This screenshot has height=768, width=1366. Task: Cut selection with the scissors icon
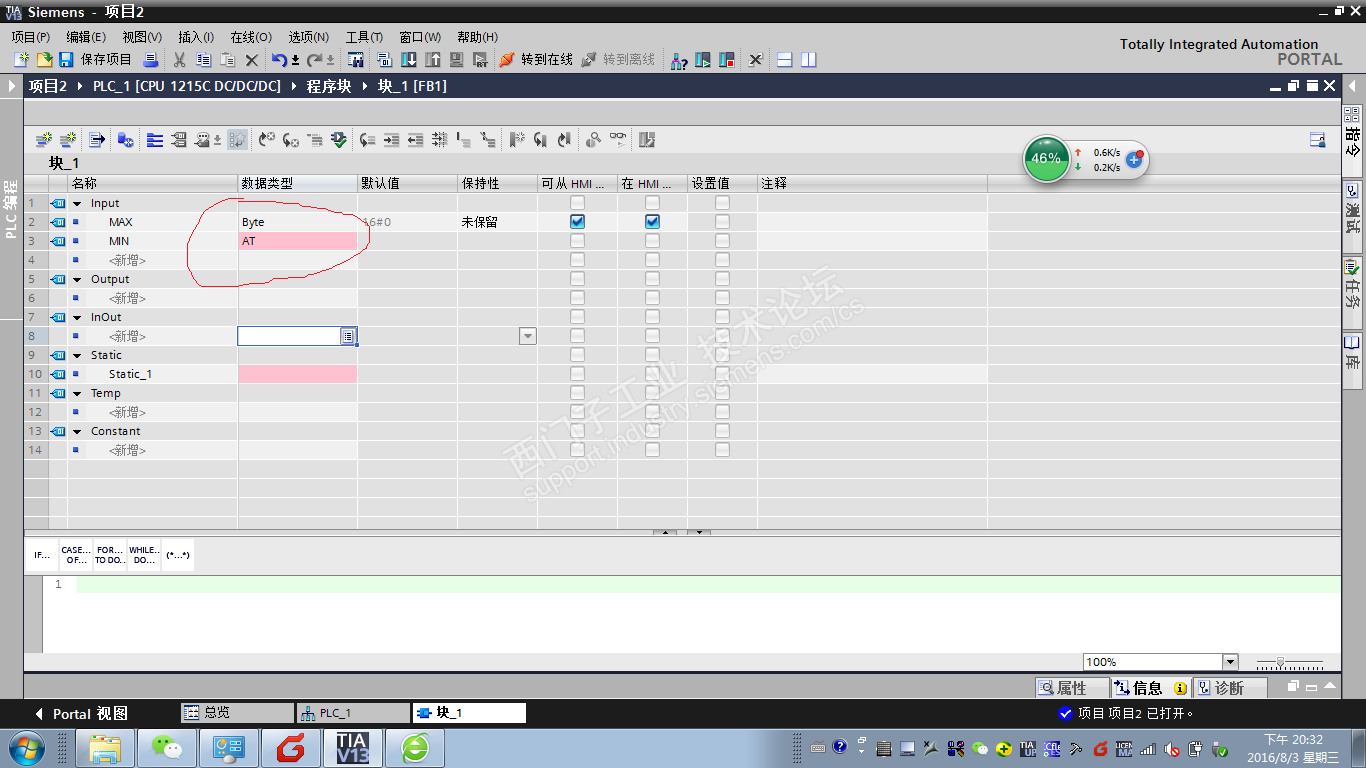[180, 60]
